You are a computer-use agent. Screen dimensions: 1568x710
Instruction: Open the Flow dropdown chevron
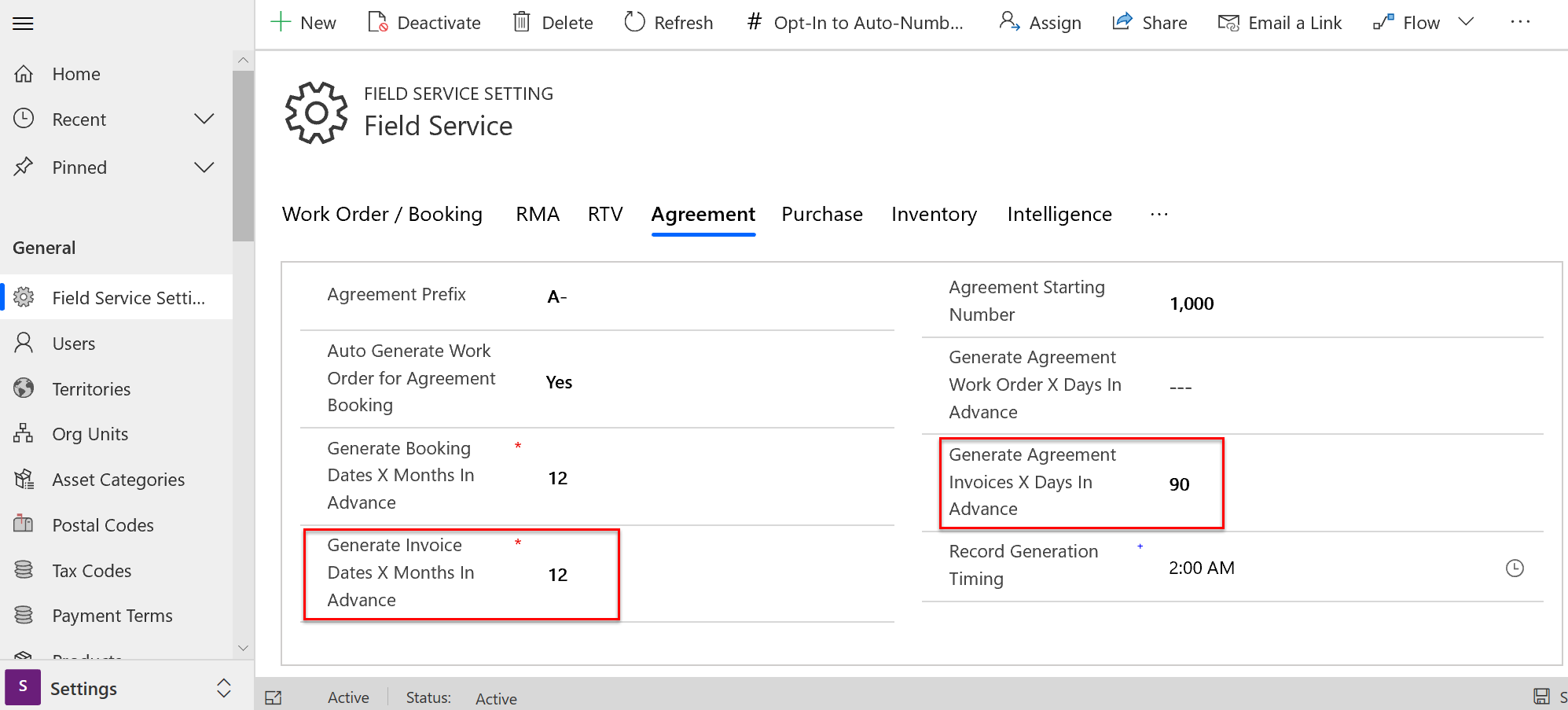click(1466, 21)
